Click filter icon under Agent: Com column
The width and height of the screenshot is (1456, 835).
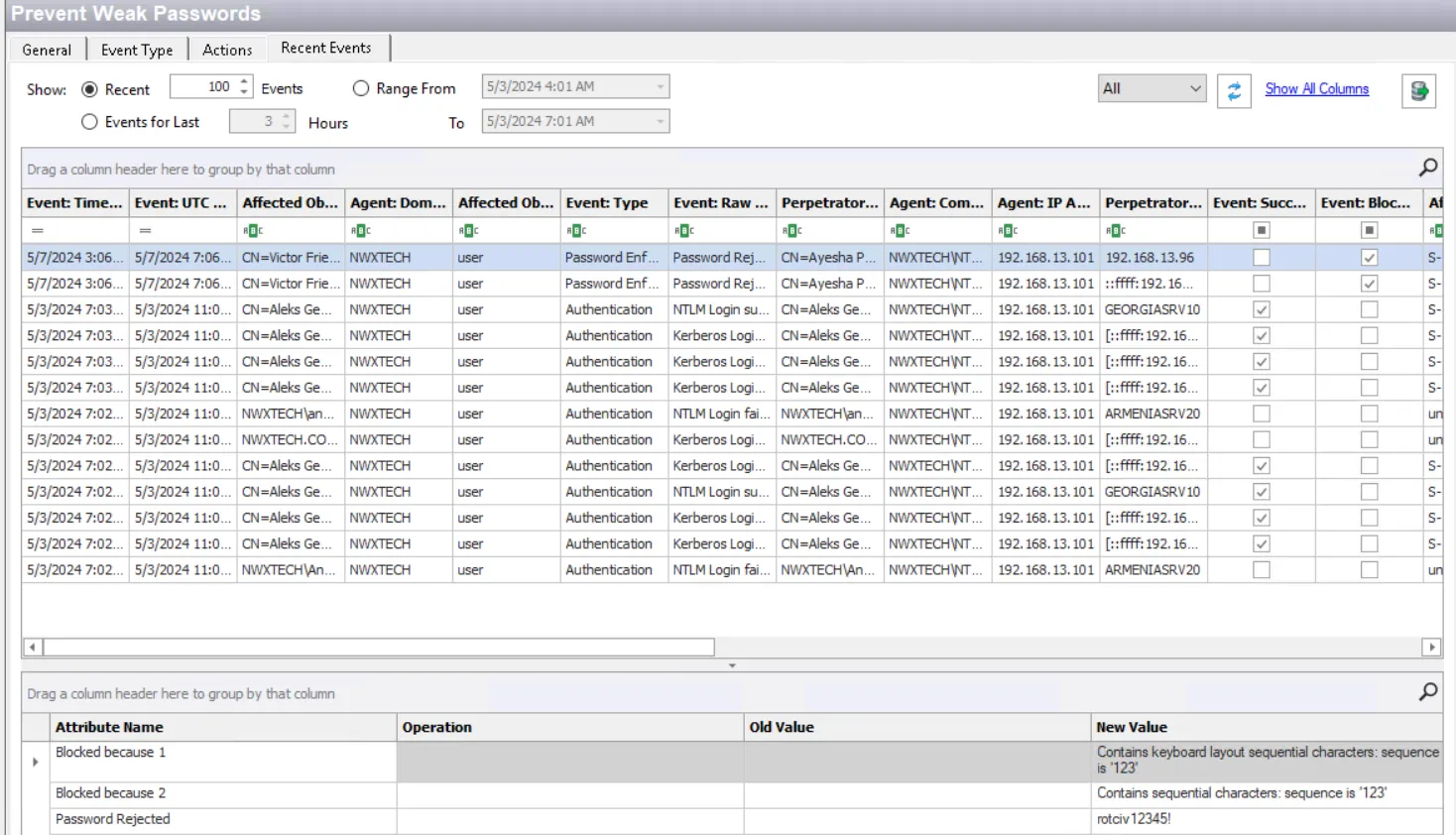[x=901, y=230]
